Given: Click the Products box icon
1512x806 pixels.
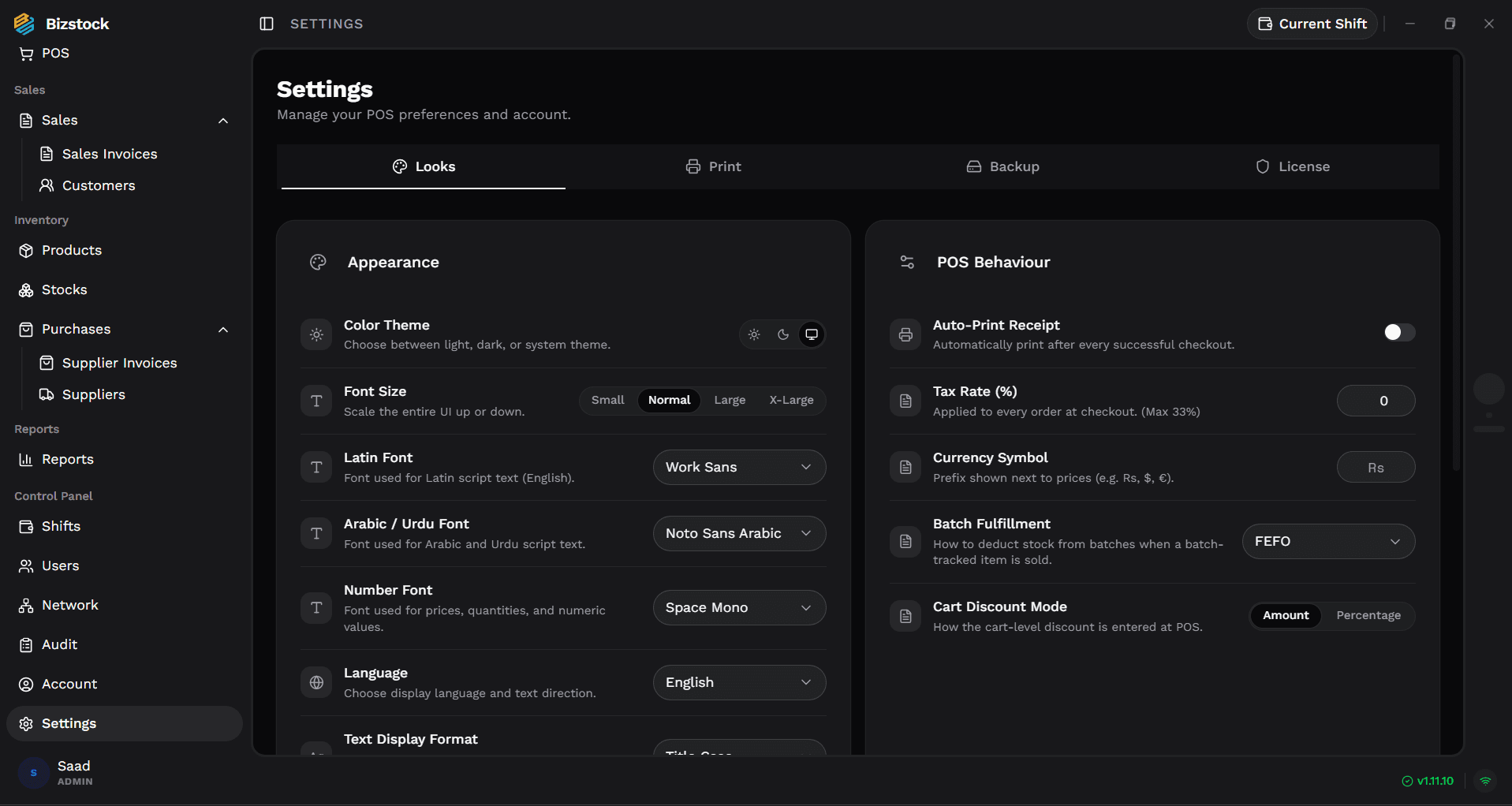Looking at the screenshot, I should coord(26,250).
